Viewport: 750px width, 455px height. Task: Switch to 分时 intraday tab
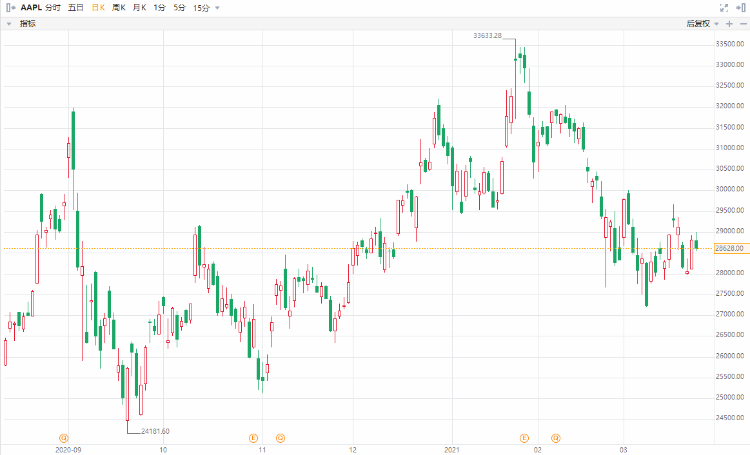(53, 8)
